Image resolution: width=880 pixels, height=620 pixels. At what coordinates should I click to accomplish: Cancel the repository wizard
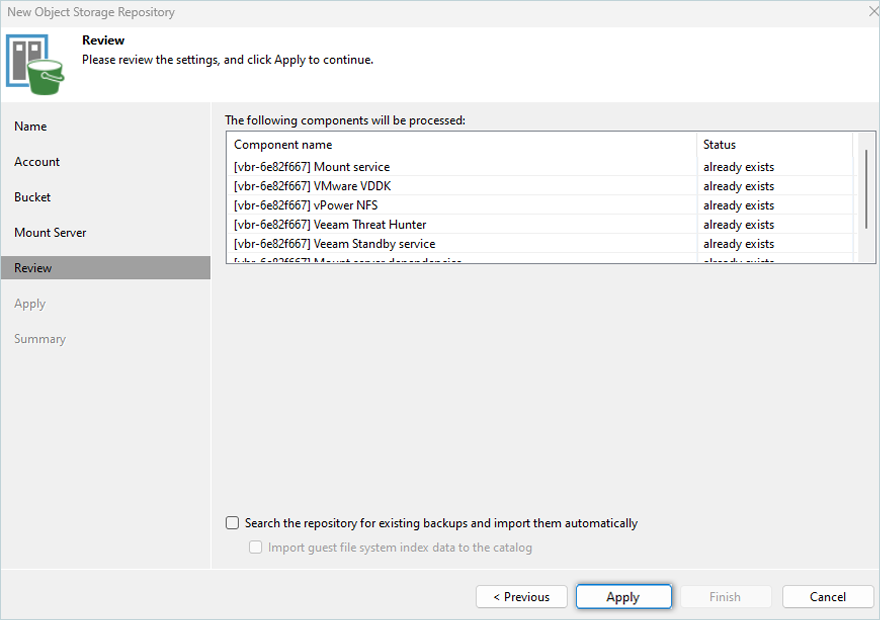(x=827, y=597)
